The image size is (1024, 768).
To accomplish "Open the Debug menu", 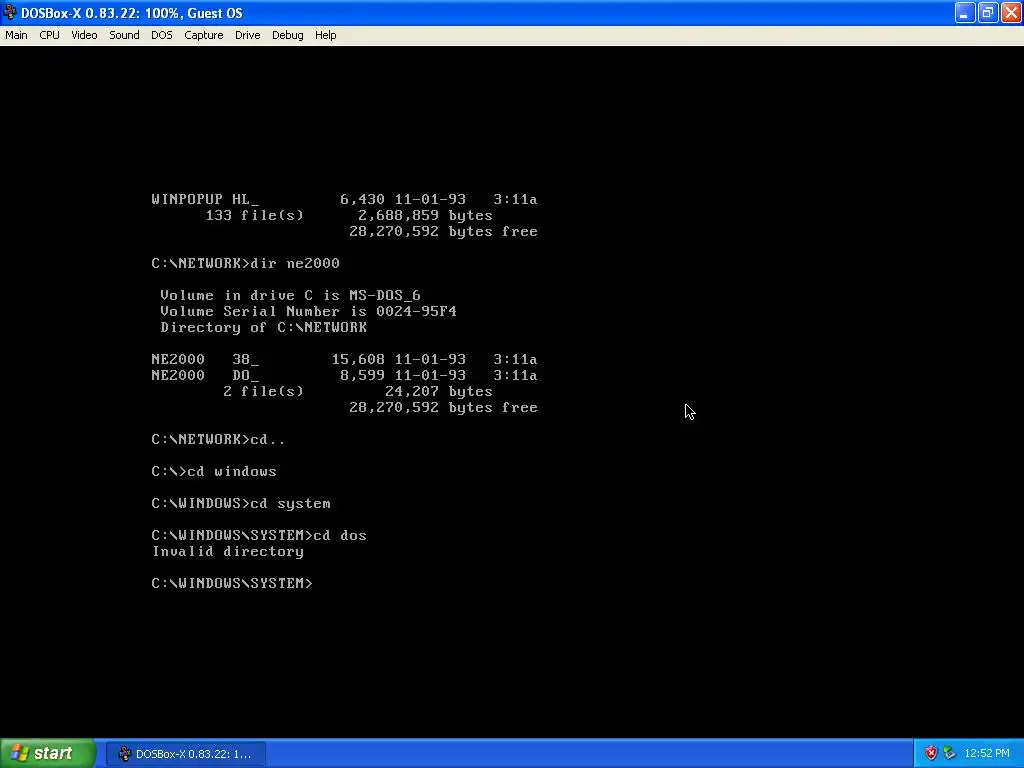I will tap(287, 35).
